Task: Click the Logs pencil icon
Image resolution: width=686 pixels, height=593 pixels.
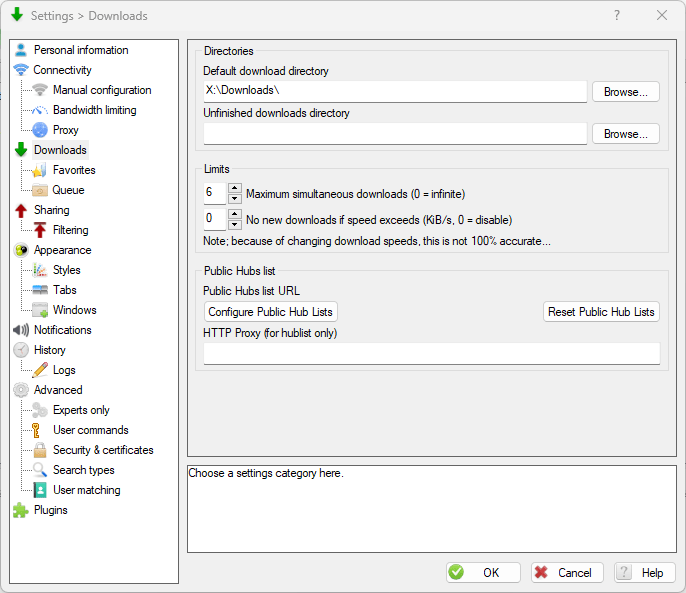Action: 40,370
